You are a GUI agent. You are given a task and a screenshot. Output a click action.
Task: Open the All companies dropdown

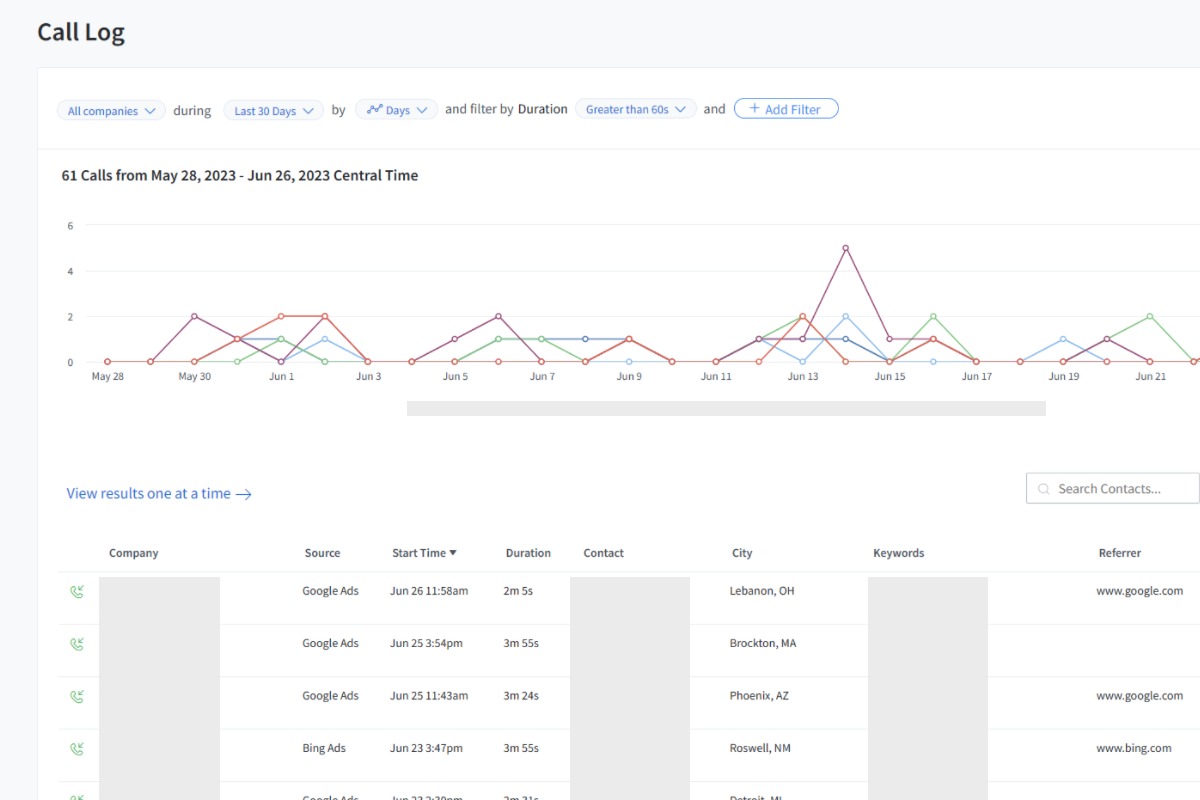click(111, 110)
